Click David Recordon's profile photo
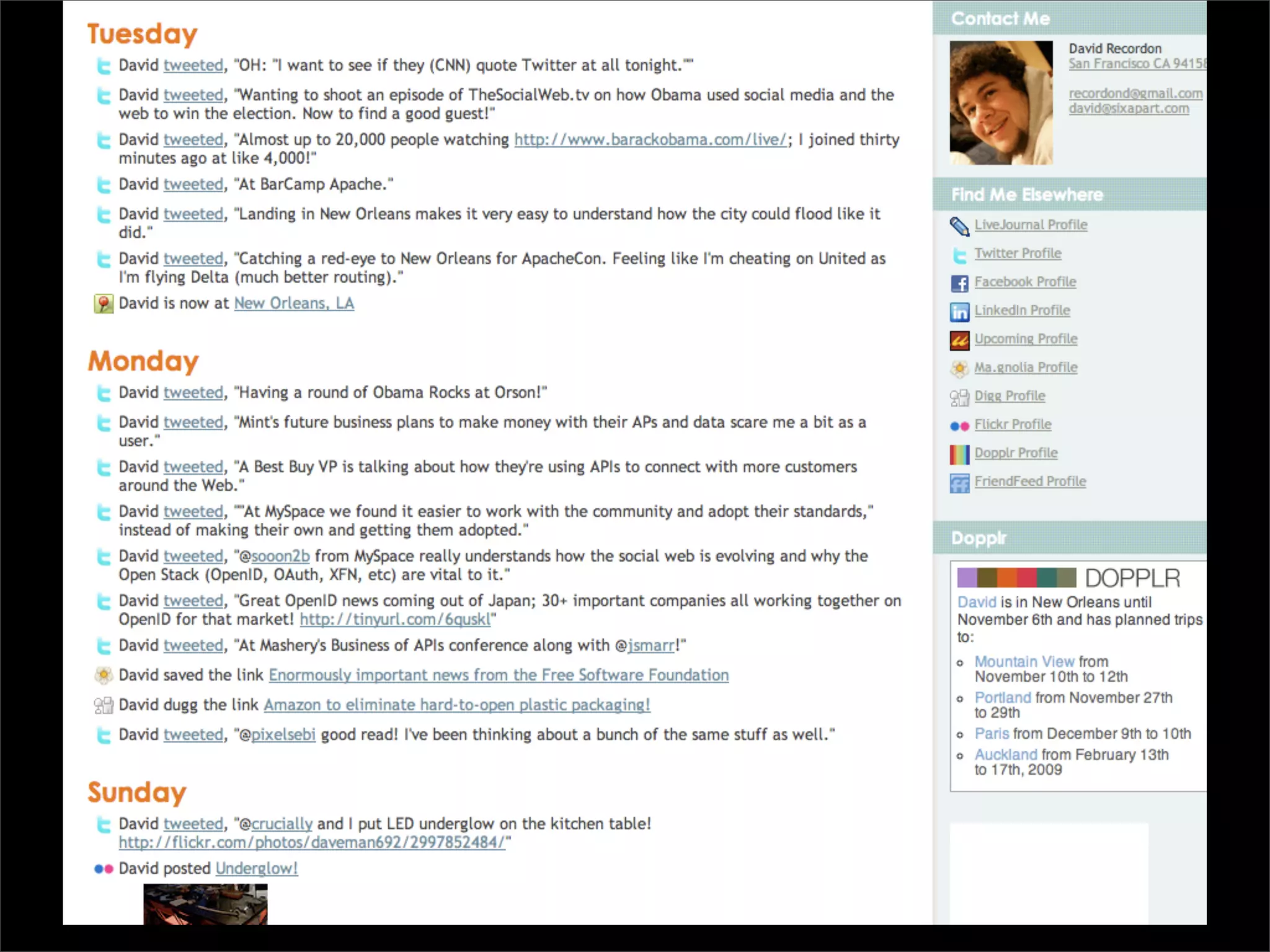This screenshot has width=1270, height=952. pyautogui.click(x=1001, y=103)
